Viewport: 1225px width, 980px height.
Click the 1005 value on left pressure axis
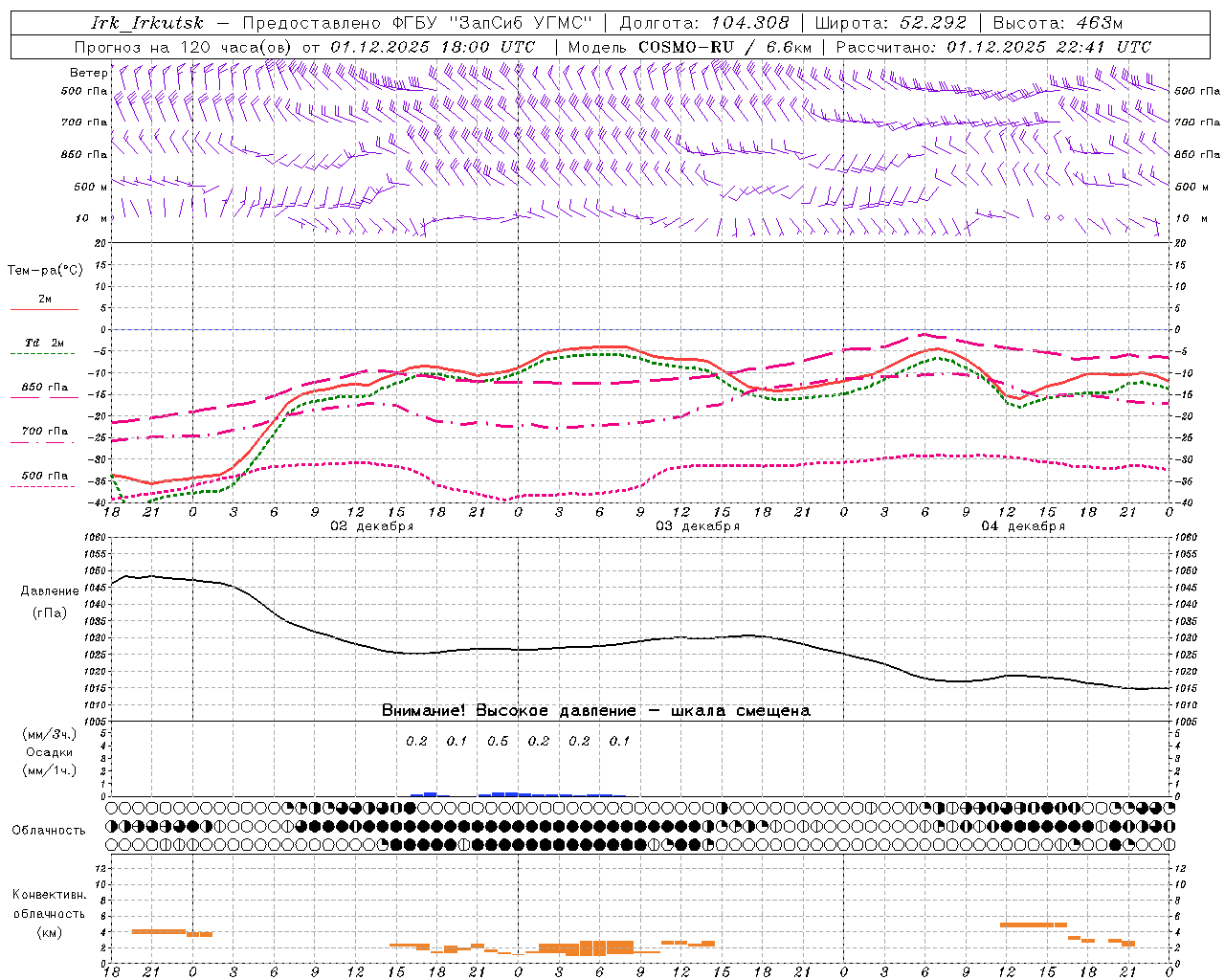[x=96, y=722]
